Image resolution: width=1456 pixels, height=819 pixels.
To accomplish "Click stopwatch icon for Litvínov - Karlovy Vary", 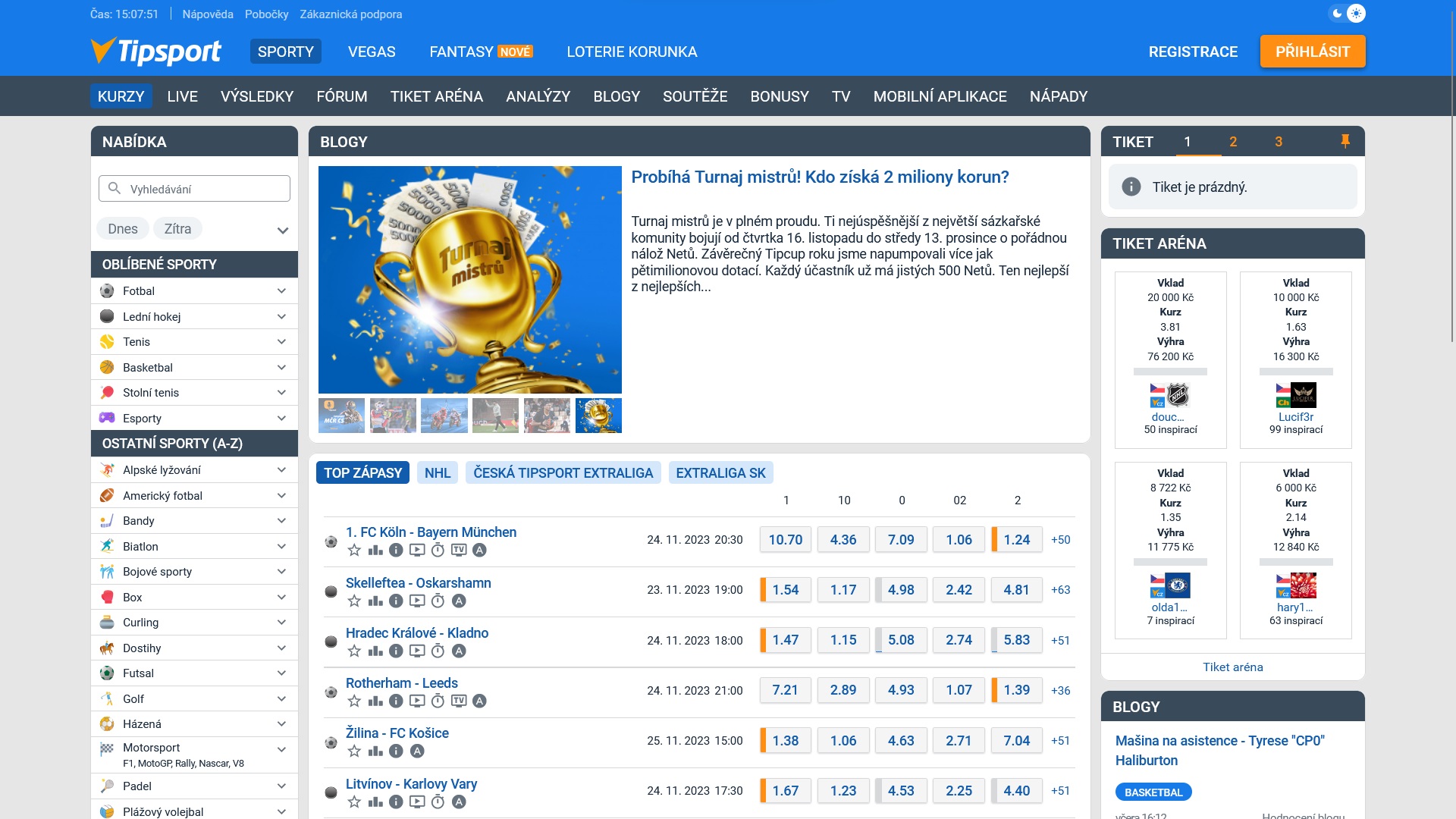I will coord(438,802).
